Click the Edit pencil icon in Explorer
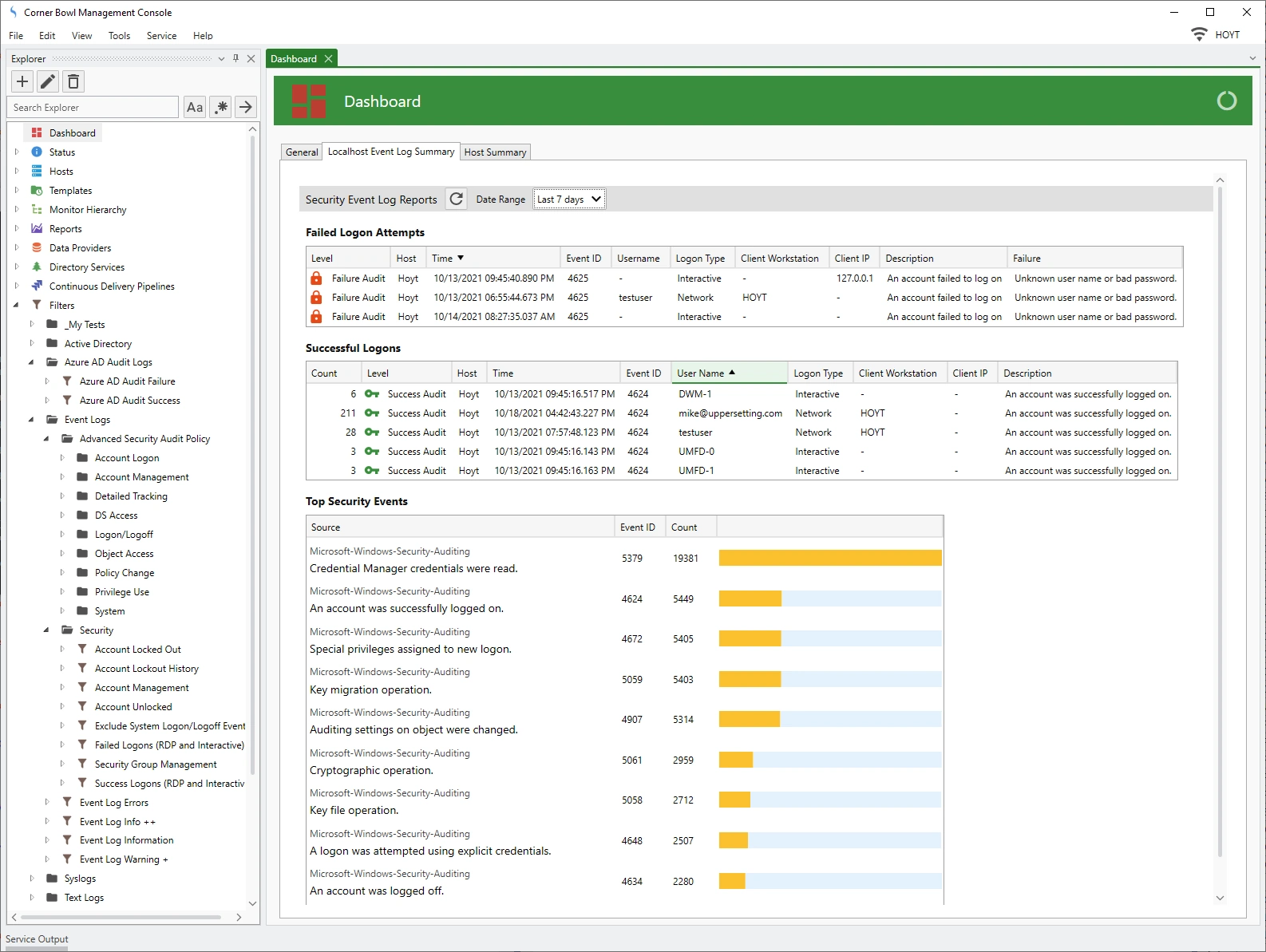 tap(48, 81)
